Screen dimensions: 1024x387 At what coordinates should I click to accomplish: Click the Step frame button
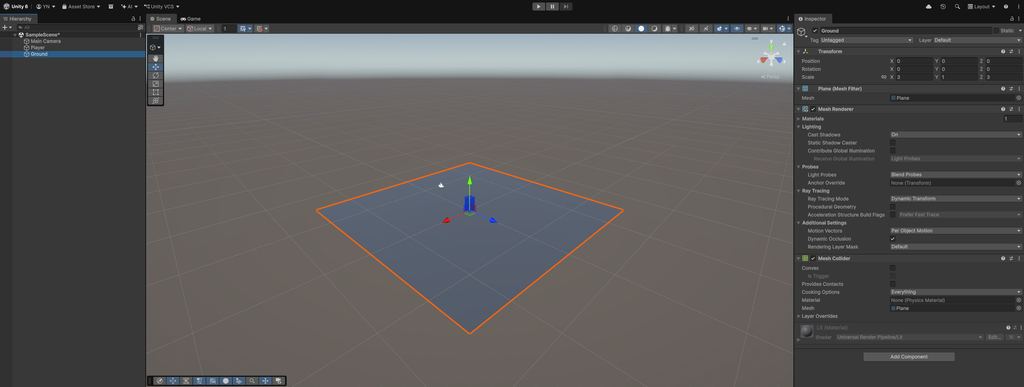click(x=566, y=7)
